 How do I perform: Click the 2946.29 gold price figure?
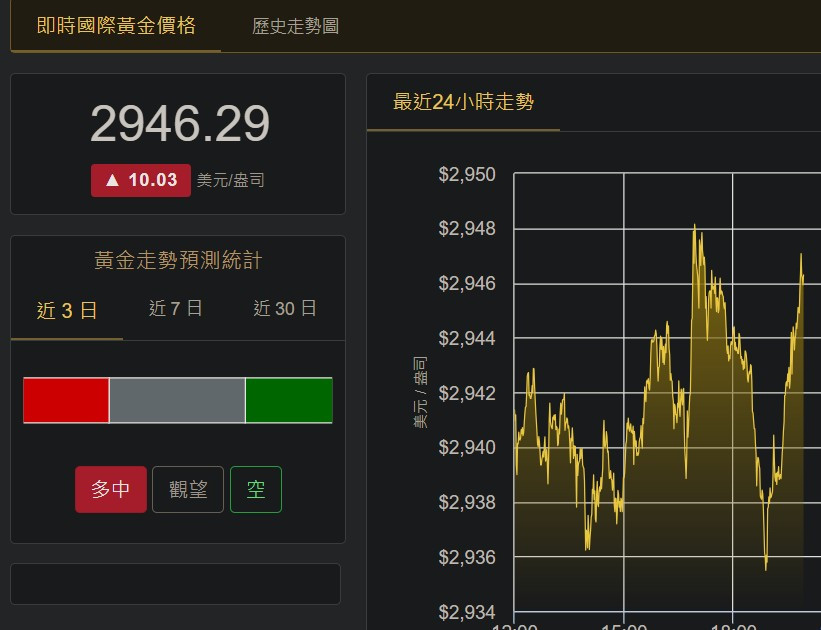pos(180,125)
